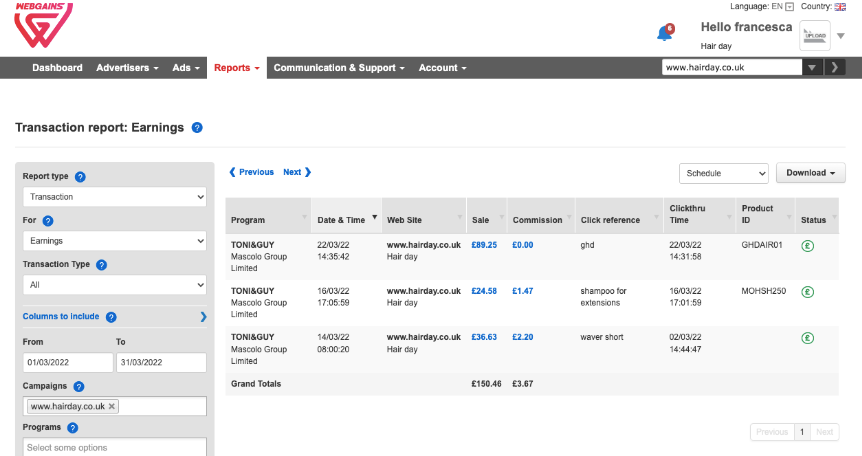This screenshot has width=862, height=456.
Task: Open the Ads menu
Action: click(186, 68)
